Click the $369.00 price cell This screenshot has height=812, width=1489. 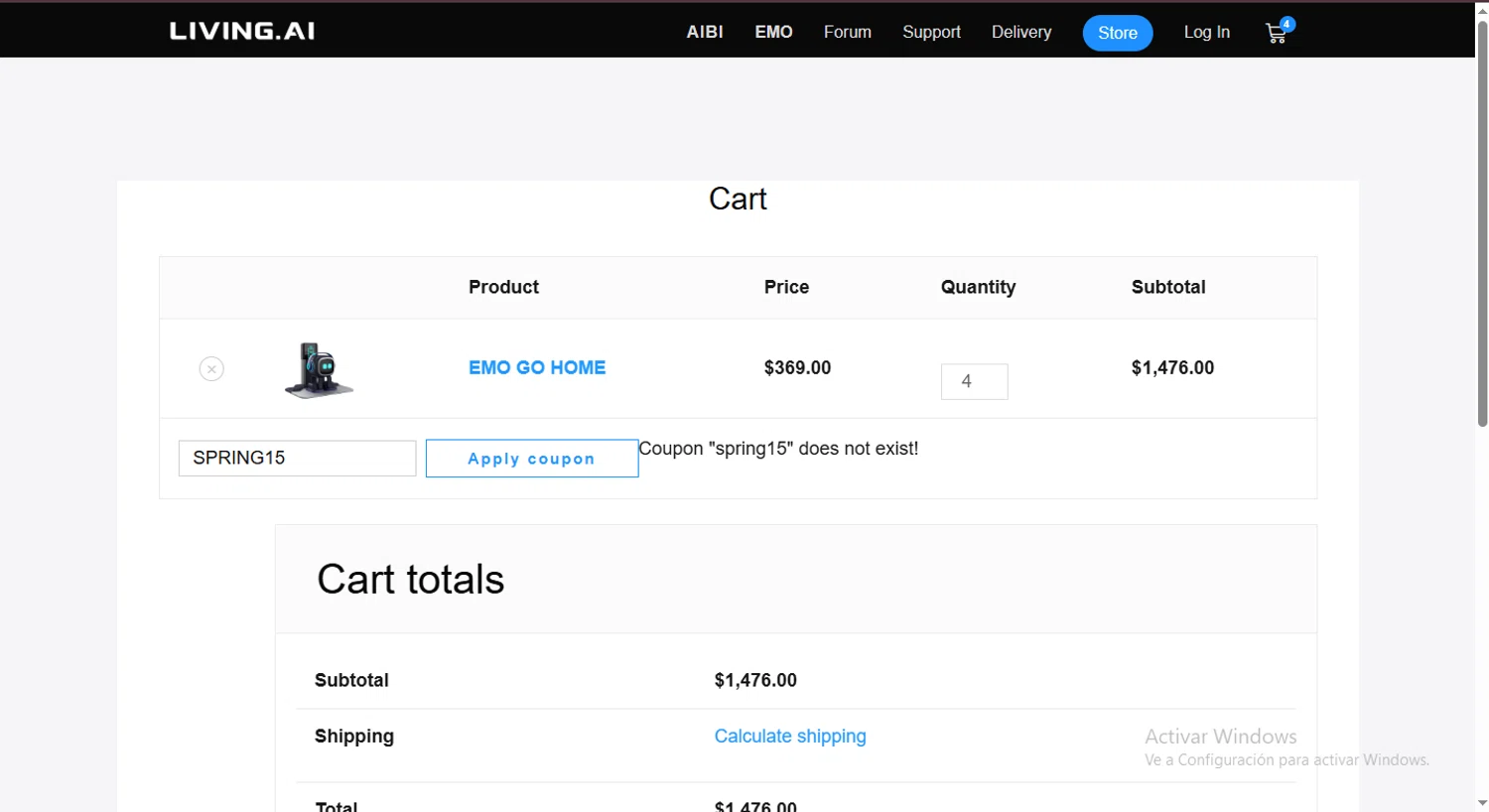point(797,367)
